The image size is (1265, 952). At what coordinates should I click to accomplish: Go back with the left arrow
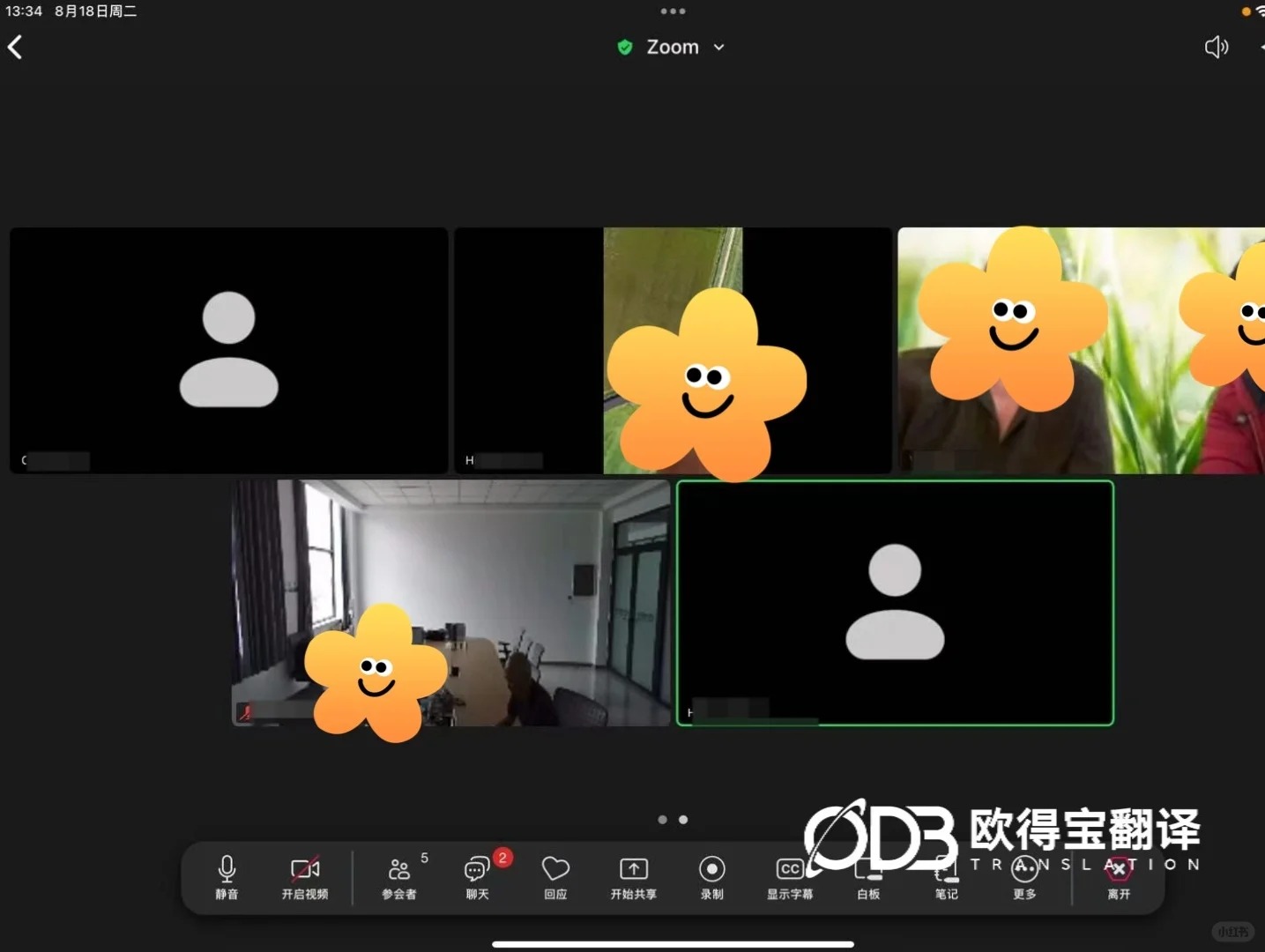(15, 48)
